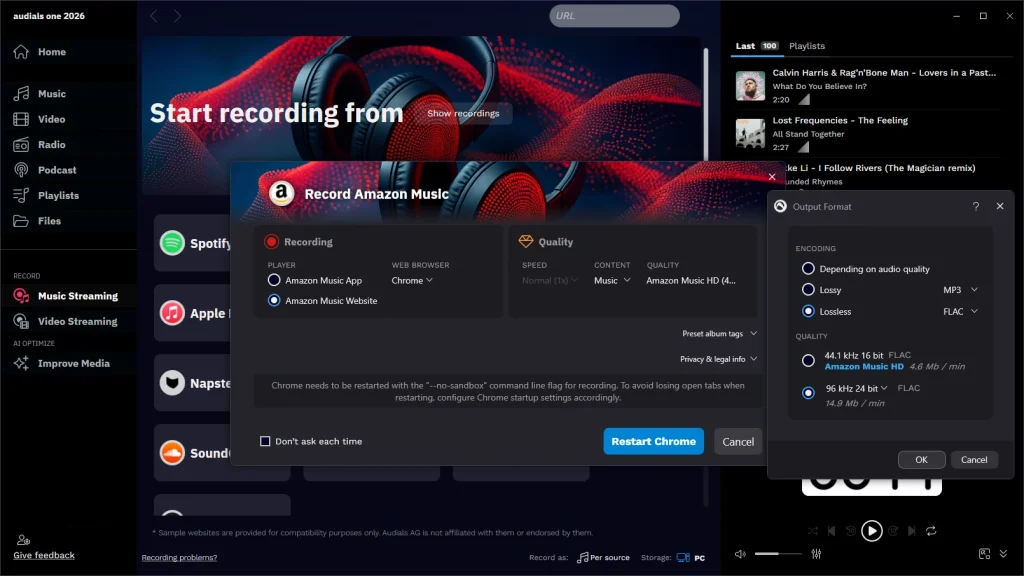Navigate forward with the right arrow

[178, 16]
